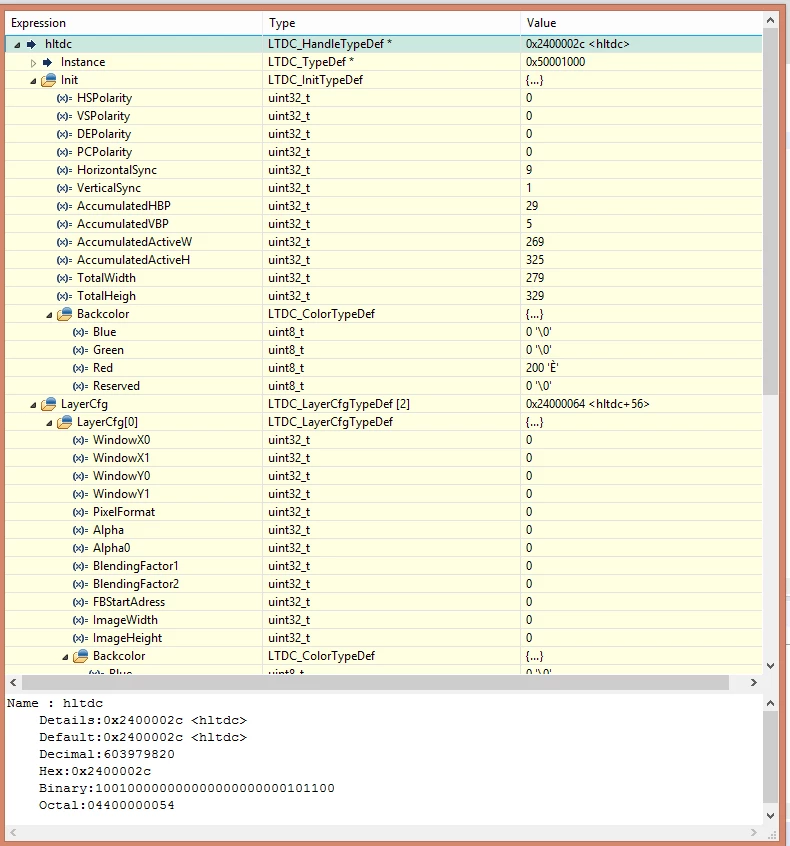Select the Alpha0 row
This screenshot has height=846, width=790.
pyautogui.click(x=384, y=548)
